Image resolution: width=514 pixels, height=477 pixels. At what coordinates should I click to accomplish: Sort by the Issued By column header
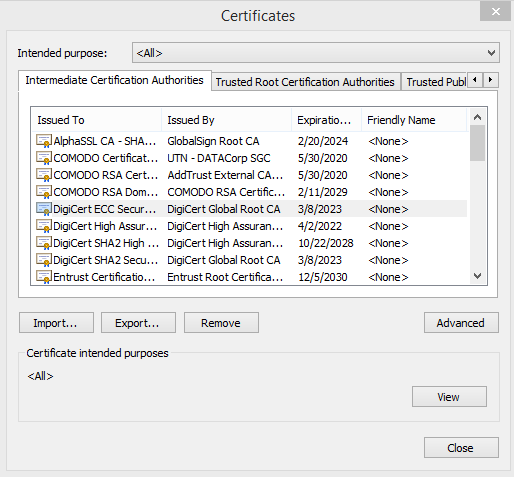(x=226, y=120)
